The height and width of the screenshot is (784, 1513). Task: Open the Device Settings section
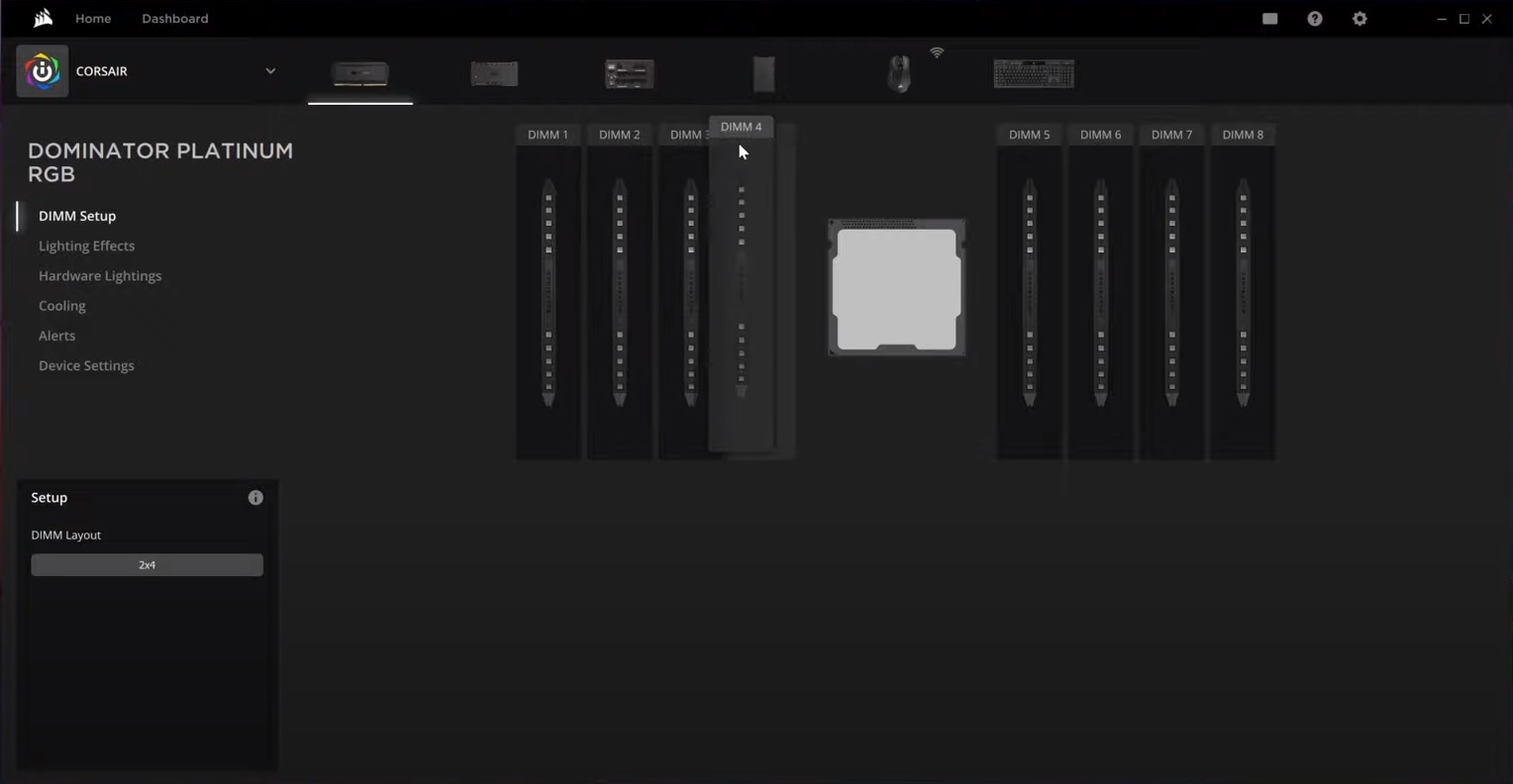coord(86,365)
